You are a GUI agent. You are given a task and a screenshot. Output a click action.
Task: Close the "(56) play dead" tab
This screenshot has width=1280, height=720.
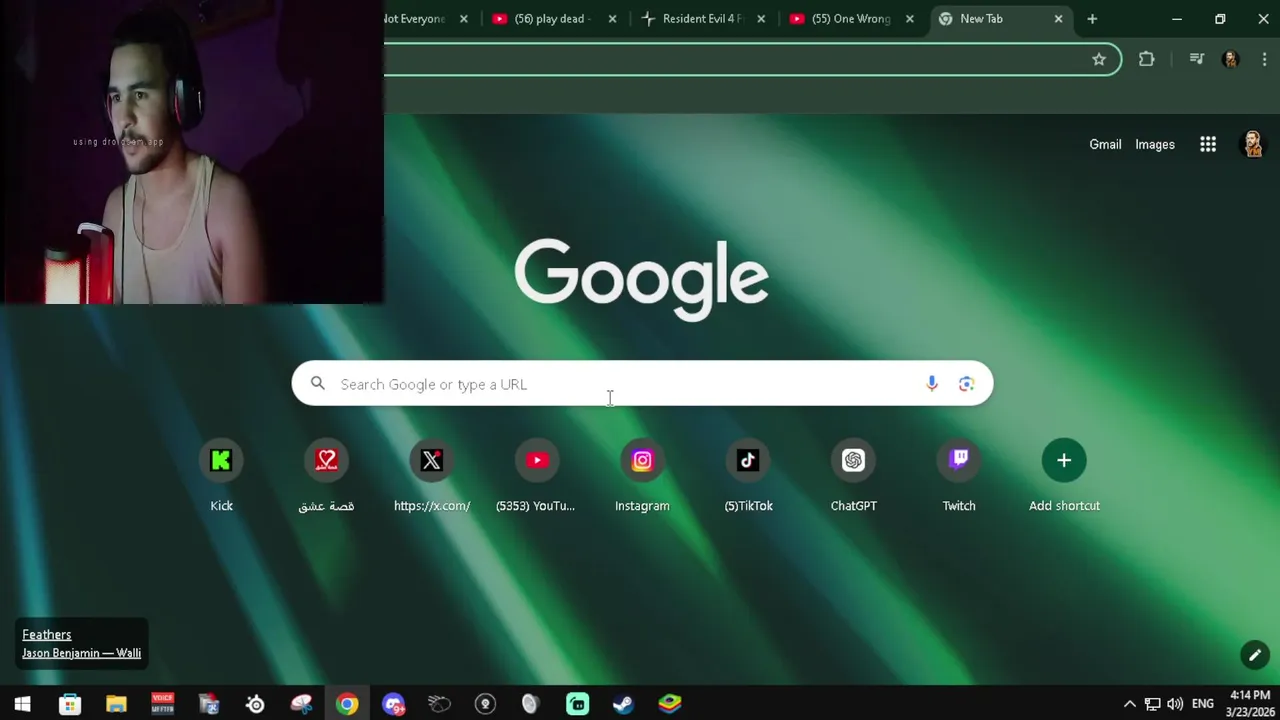click(612, 19)
